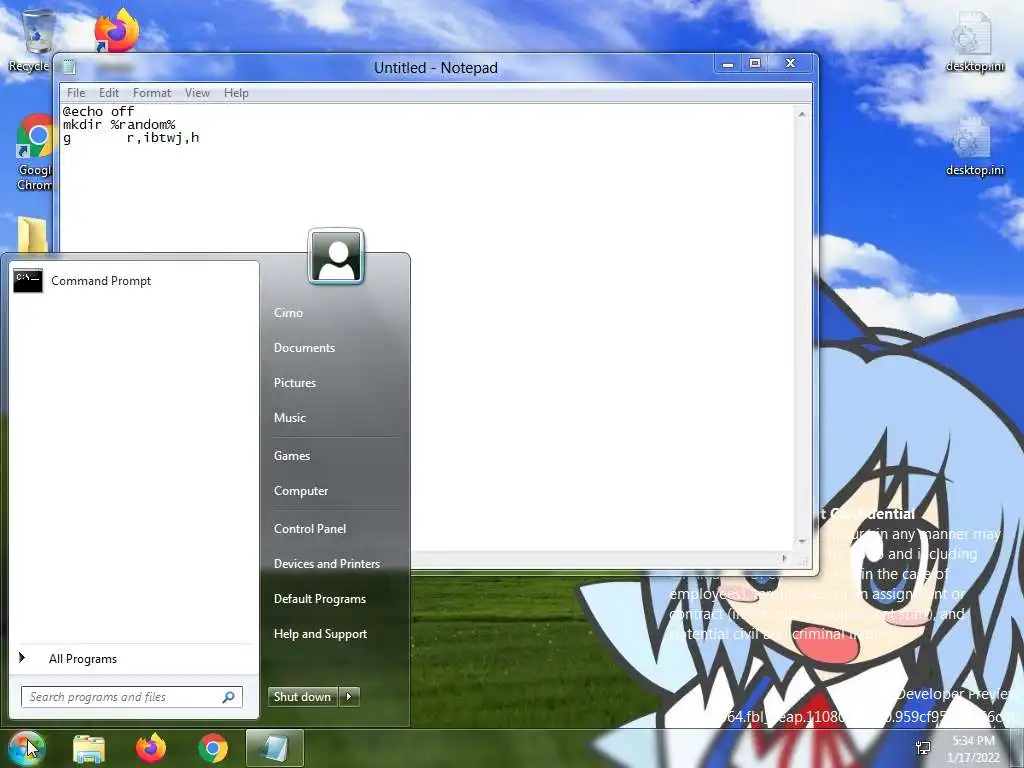Open the Cirno user folder link
The height and width of the screenshot is (768, 1024).
pos(288,313)
